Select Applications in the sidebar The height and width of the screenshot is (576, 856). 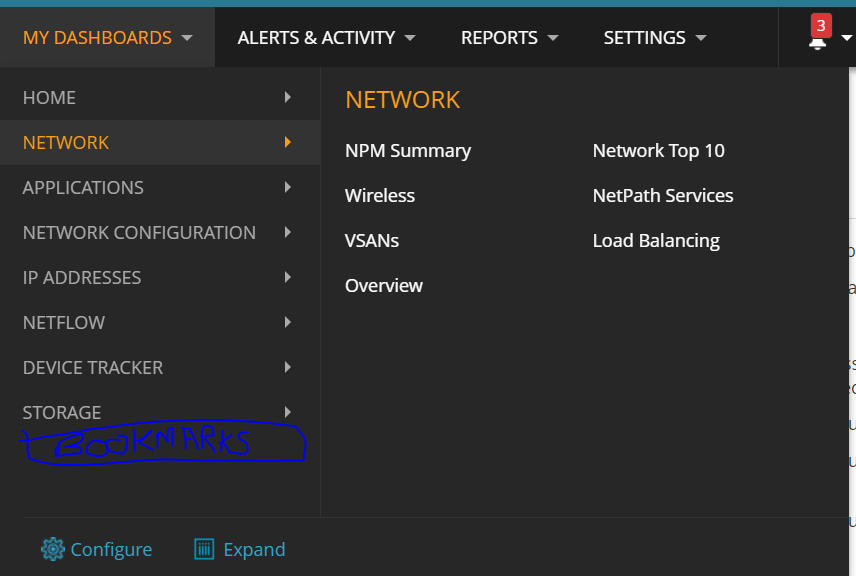click(160, 187)
